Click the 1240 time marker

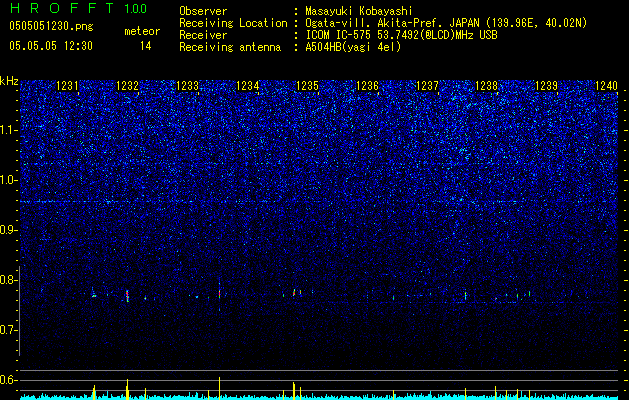pyautogui.click(x=606, y=86)
